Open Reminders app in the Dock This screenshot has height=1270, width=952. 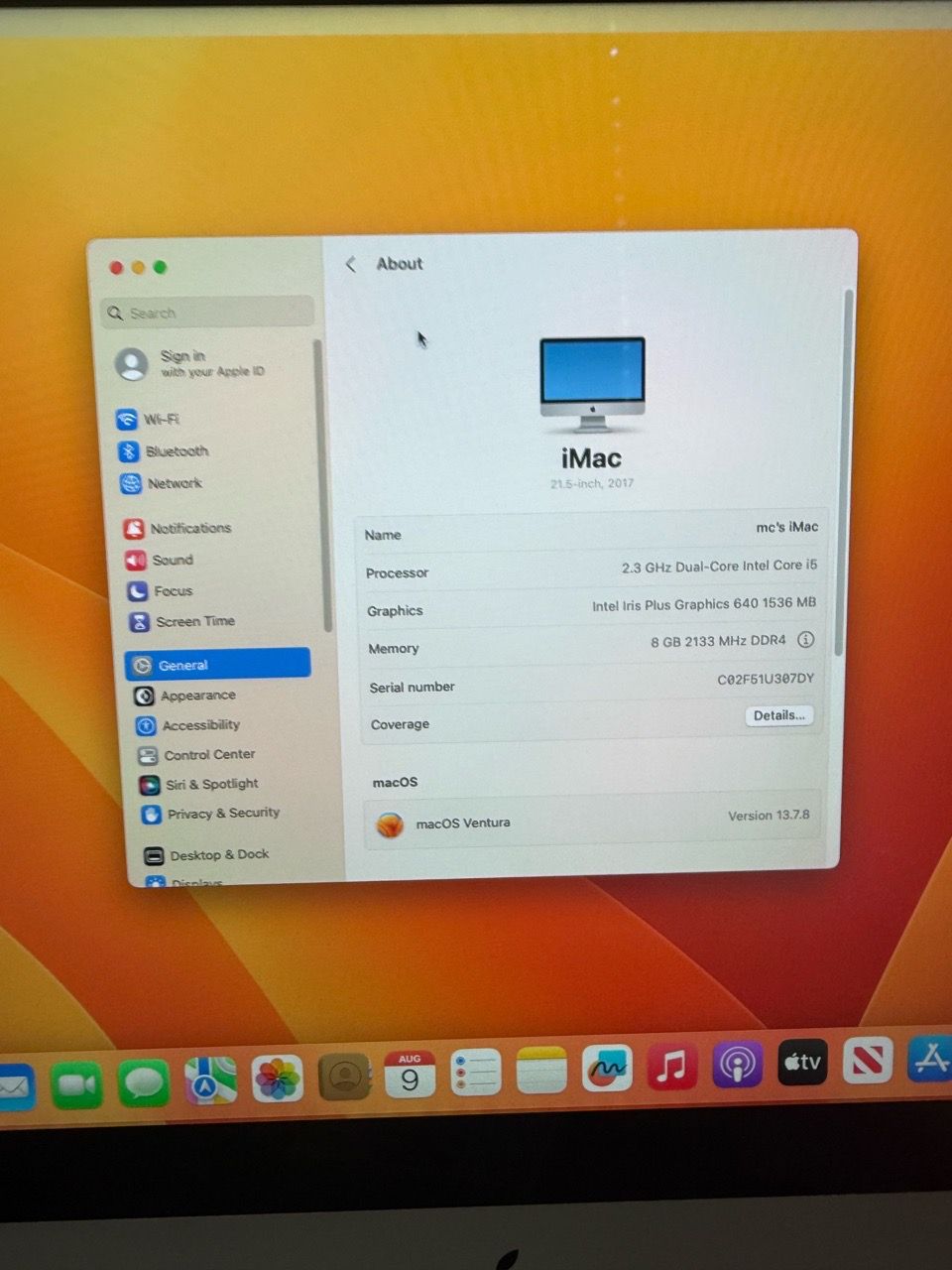coord(476,1073)
